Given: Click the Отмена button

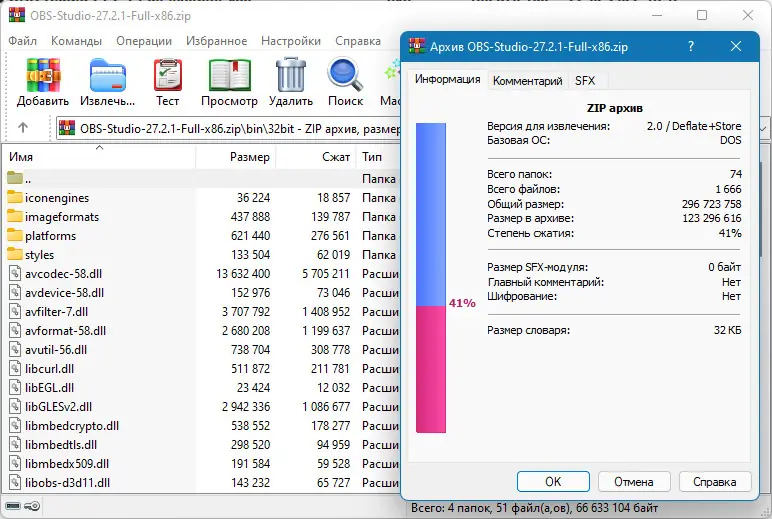Looking at the screenshot, I should (634, 482).
